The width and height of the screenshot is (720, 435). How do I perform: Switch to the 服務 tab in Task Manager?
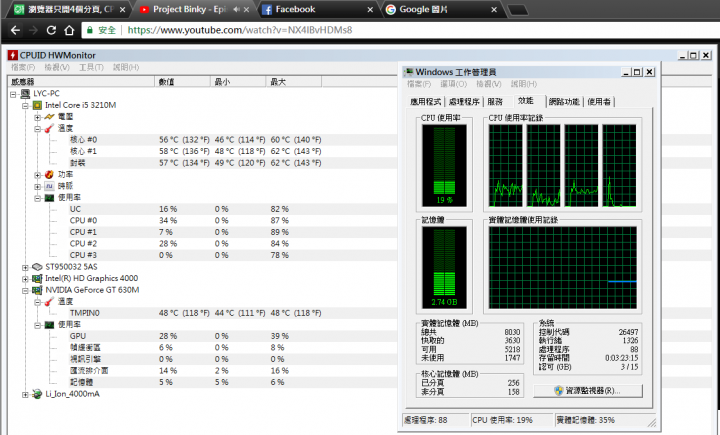click(495, 102)
